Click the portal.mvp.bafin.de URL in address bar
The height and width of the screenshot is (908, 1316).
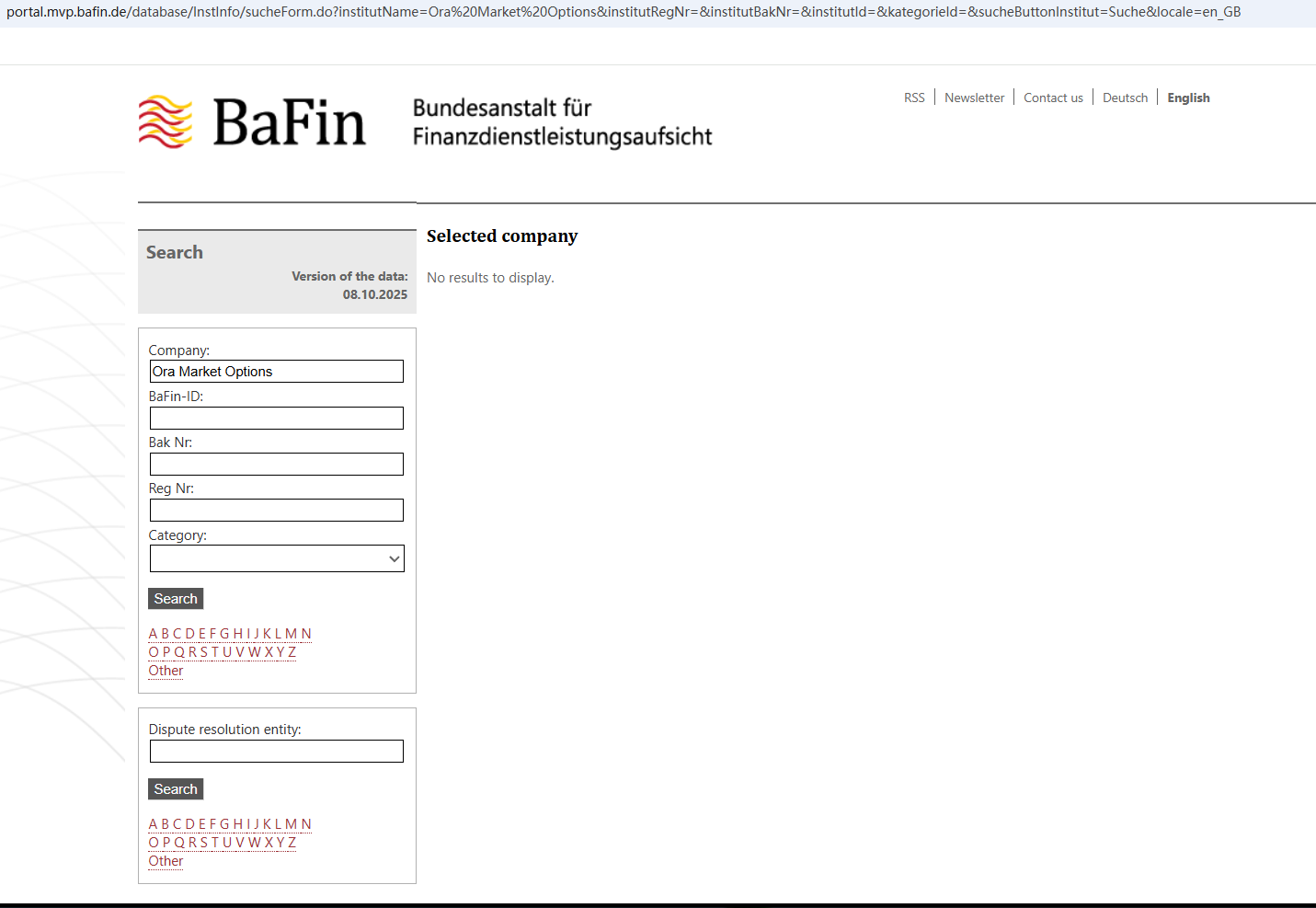point(624,12)
